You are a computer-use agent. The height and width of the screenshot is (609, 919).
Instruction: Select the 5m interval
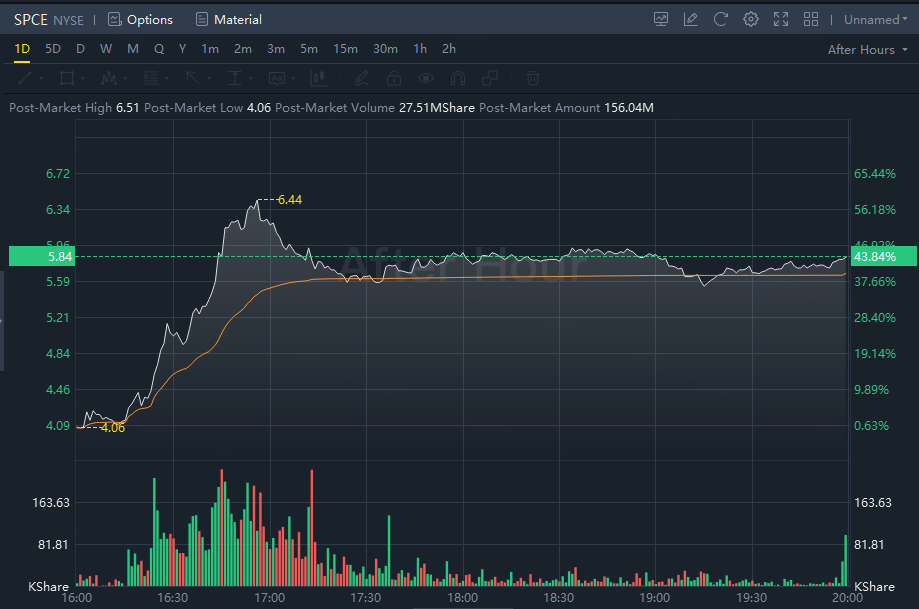pyautogui.click(x=309, y=49)
